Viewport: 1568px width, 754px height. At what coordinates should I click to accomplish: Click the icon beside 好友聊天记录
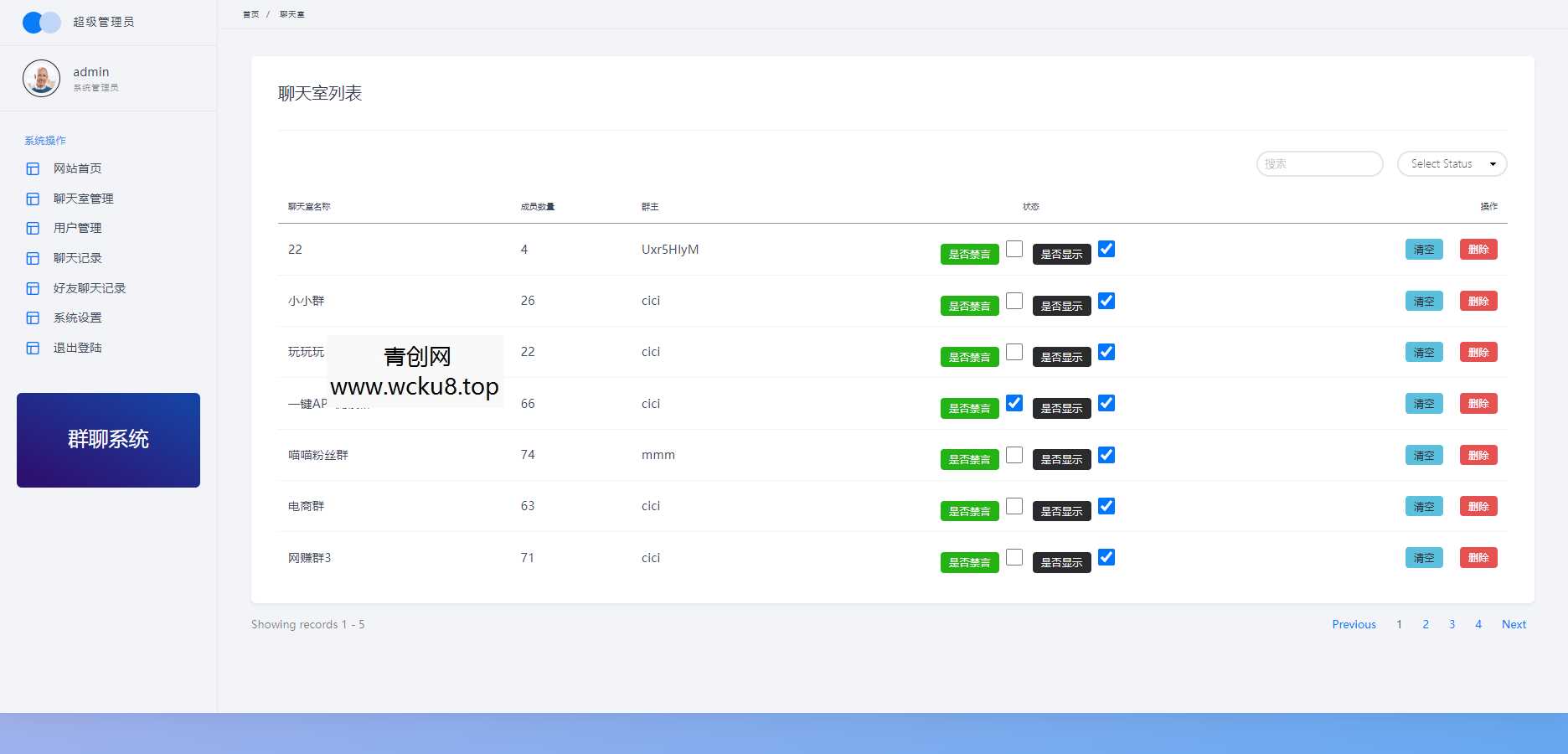(33, 288)
